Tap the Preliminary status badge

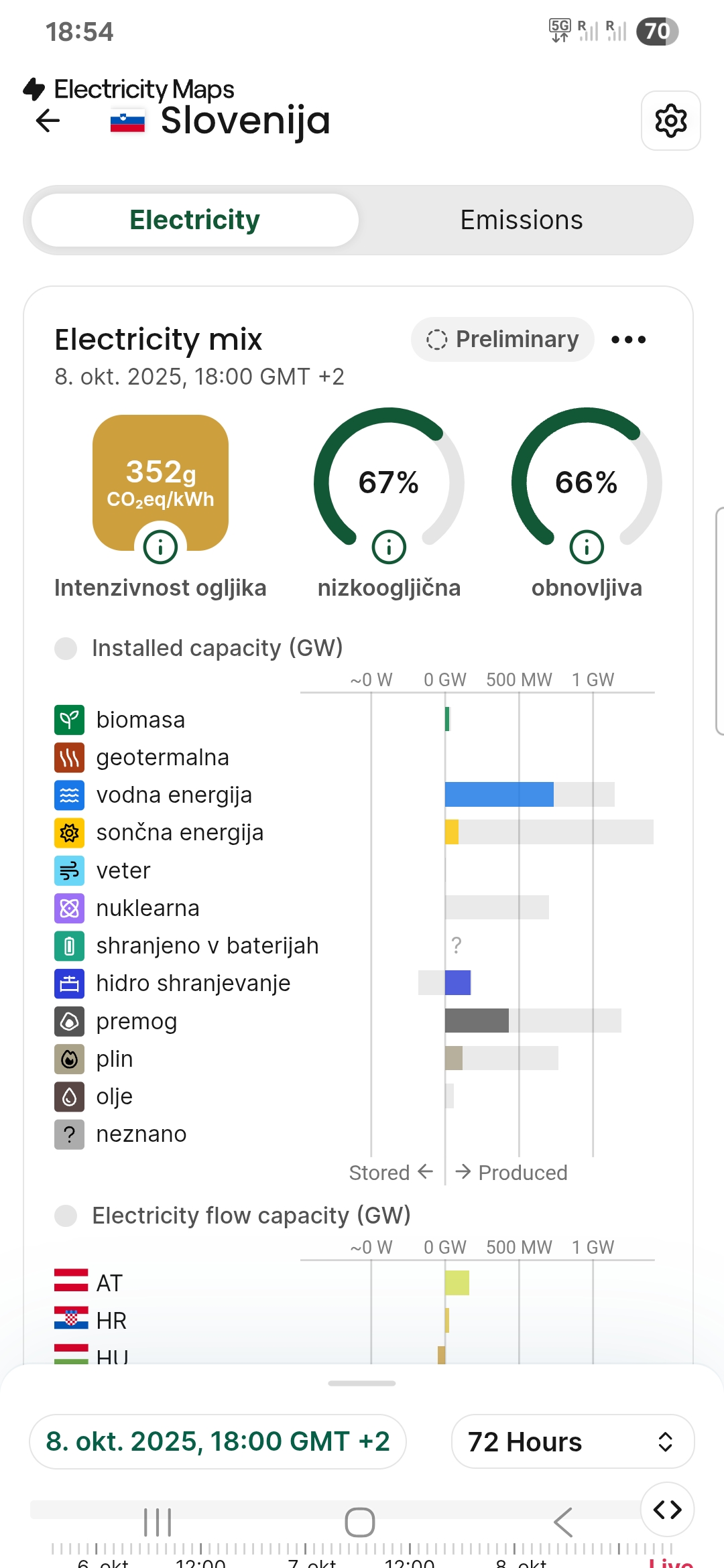tap(503, 340)
